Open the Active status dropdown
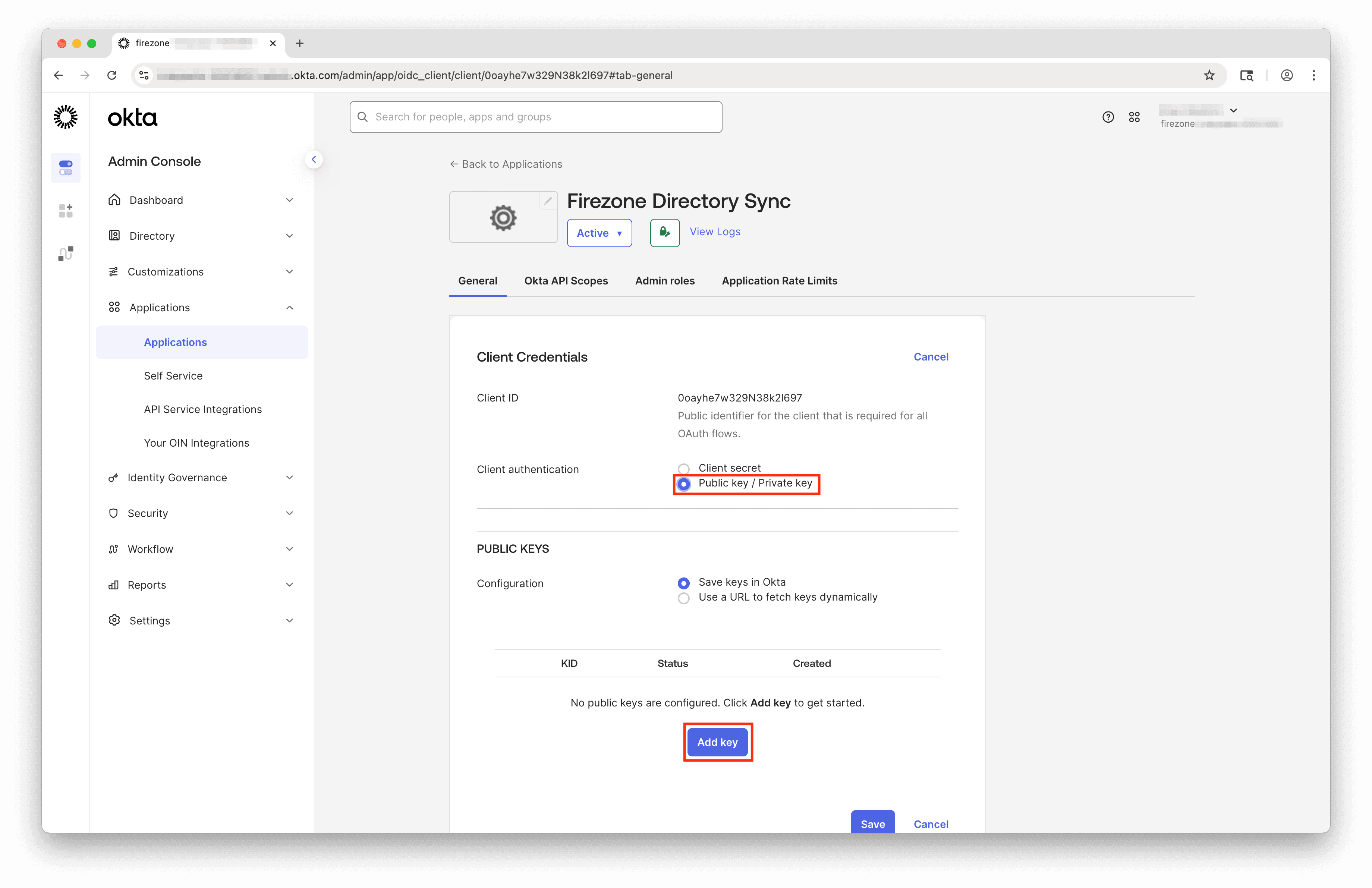Image resolution: width=1372 pixels, height=888 pixels. click(x=599, y=233)
